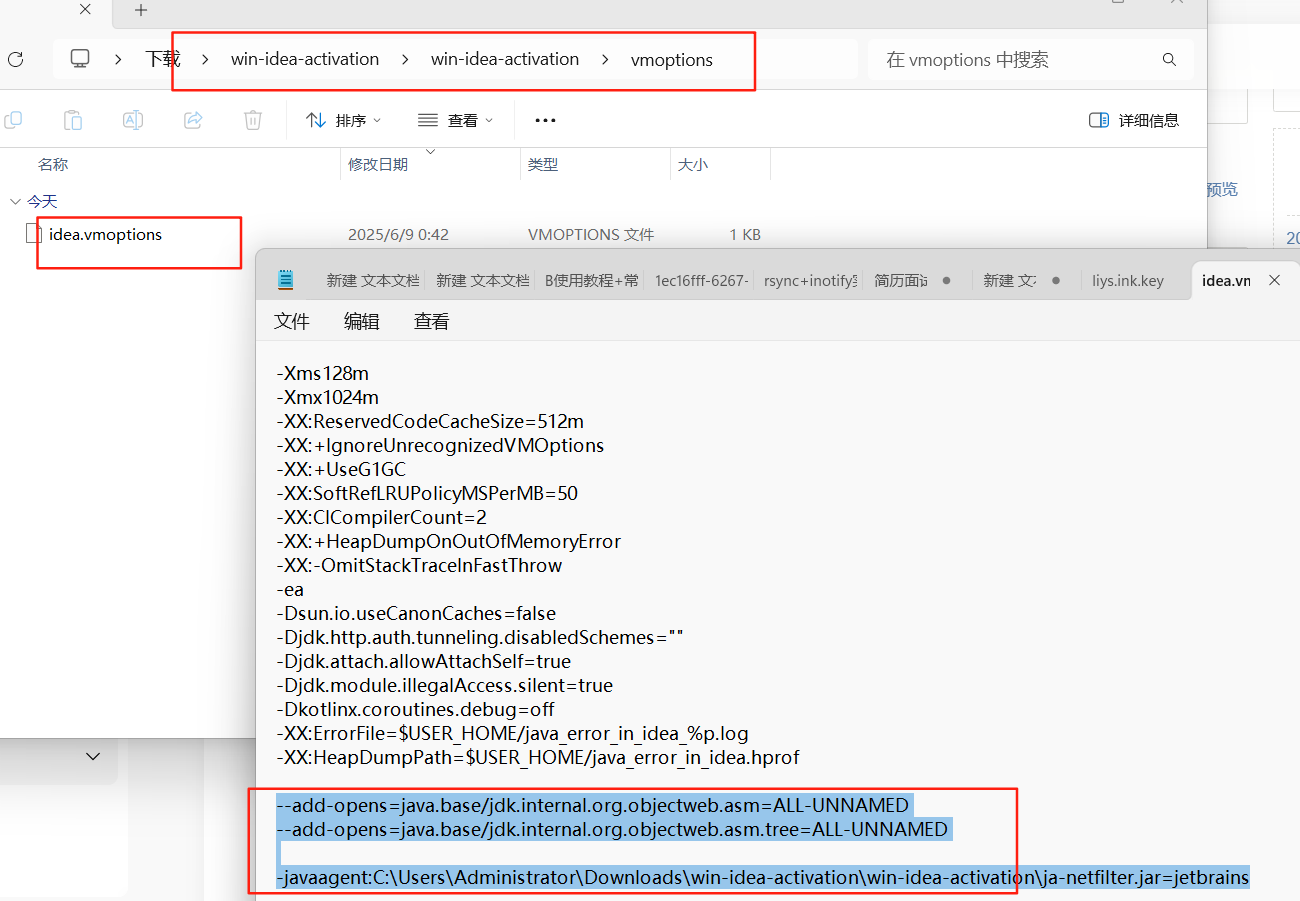Expand chevron between the two win-idea-activation breadcrumbs
This screenshot has width=1300, height=901.
pyautogui.click(x=405, y=59)
